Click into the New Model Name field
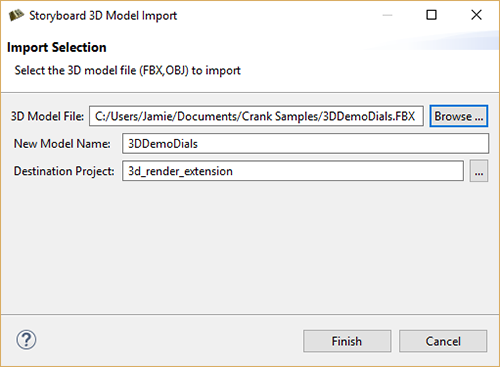The width and height of the screenshot is (500, 367). (x=305, y=144)
